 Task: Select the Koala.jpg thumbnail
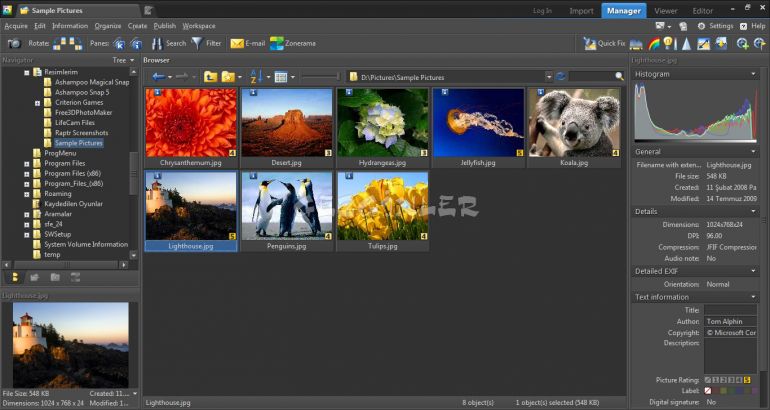coord(574,128)
